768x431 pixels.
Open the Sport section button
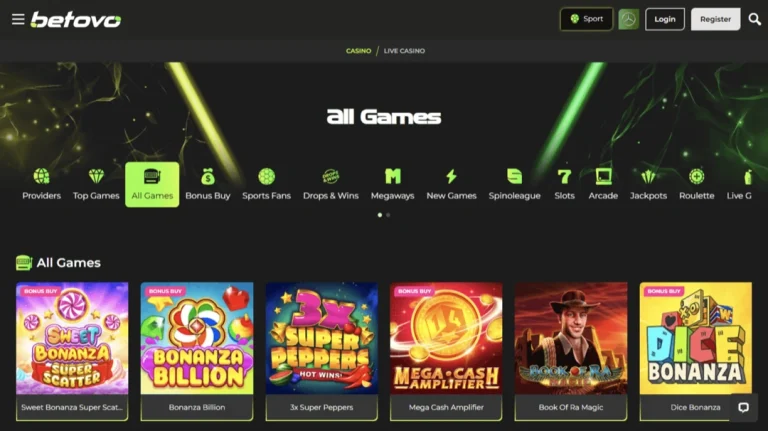586,19
